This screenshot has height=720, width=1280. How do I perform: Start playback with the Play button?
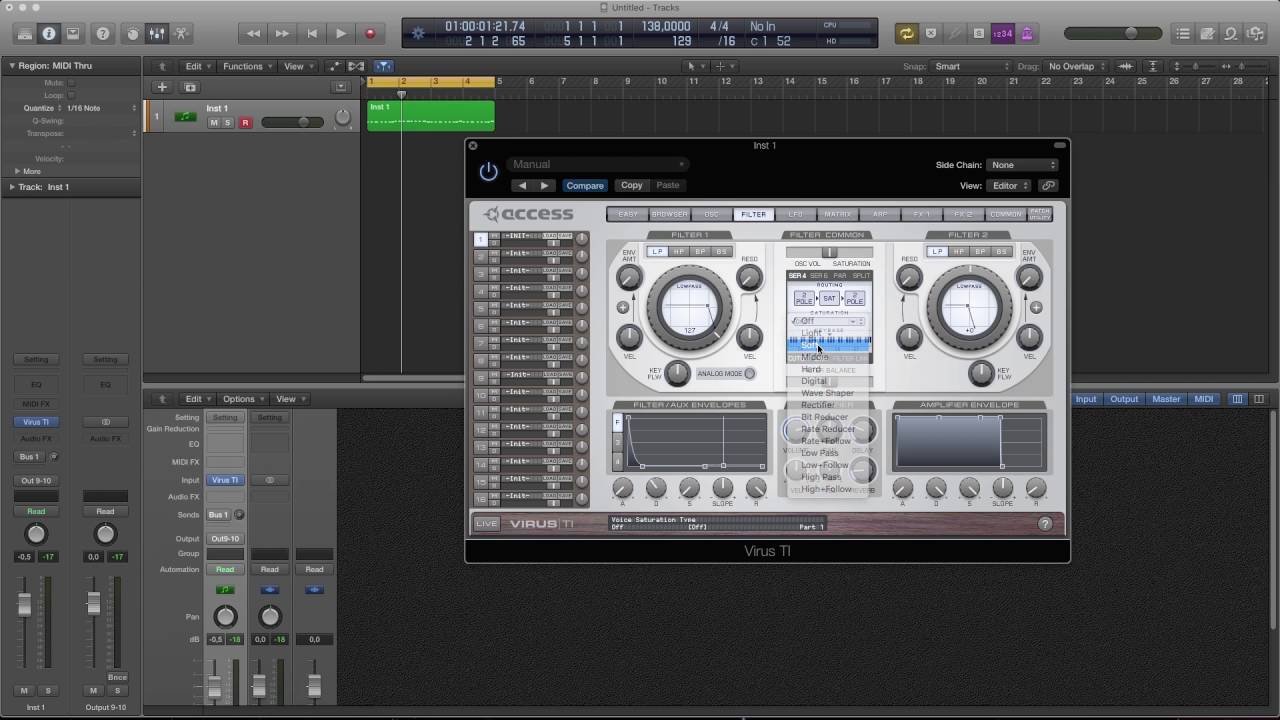click(x=341, y=33)
